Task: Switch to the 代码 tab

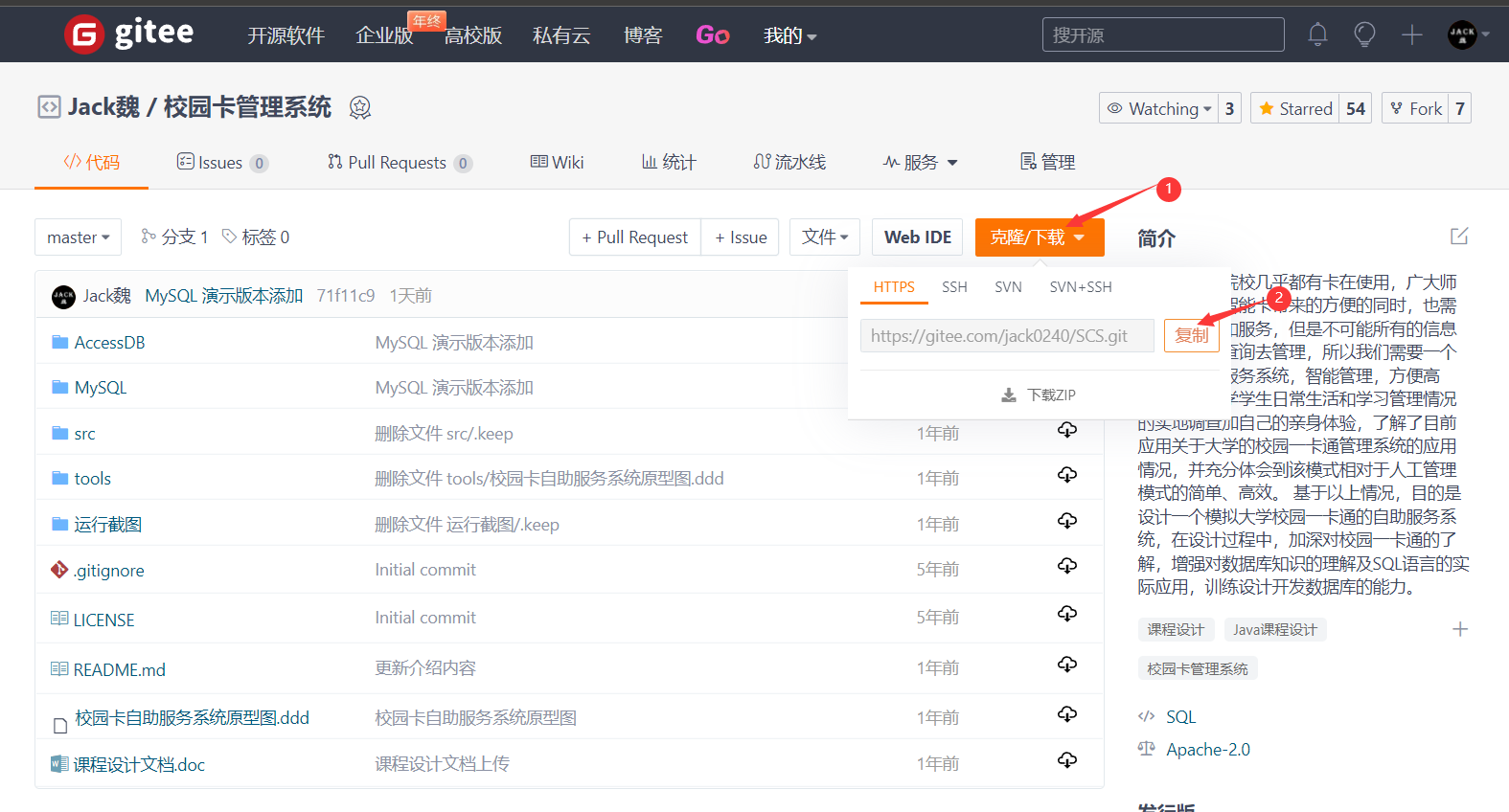Action: pyautogui.click(x=92, y=162)
